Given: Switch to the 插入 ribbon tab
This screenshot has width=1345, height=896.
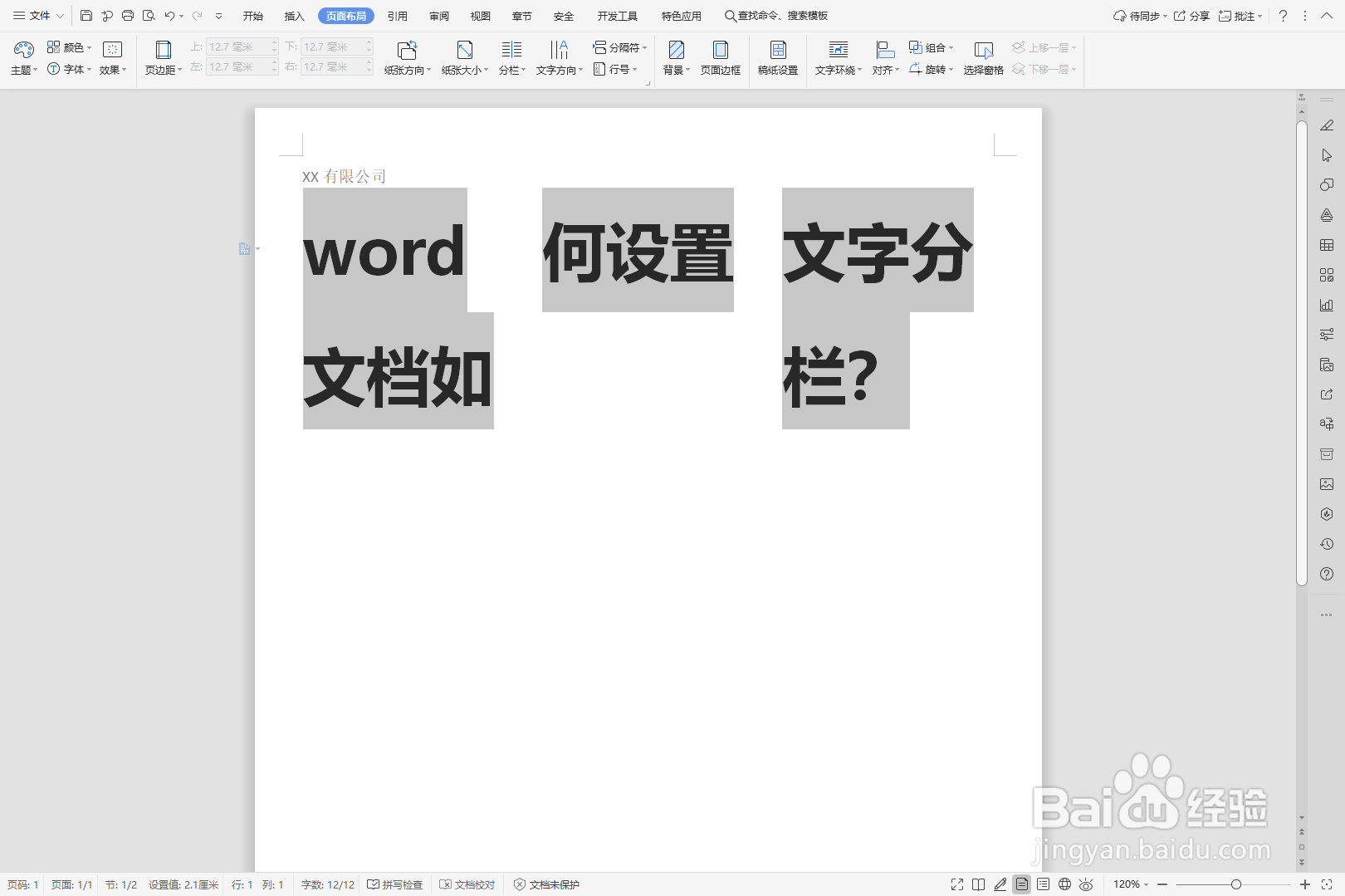Looking at the screenshot, I should point(293,15).
